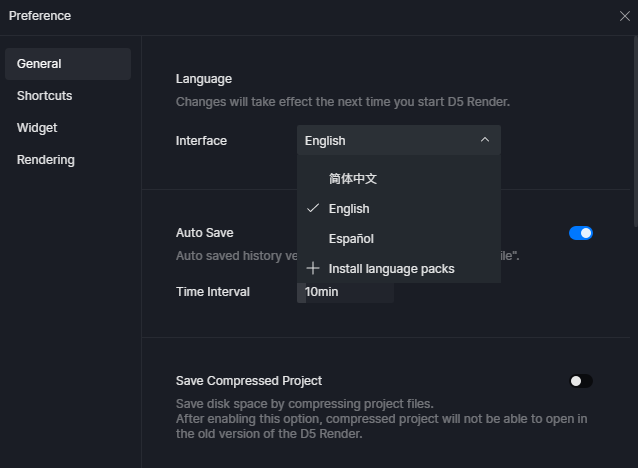Click the Auto Save label

coord(205,233)
